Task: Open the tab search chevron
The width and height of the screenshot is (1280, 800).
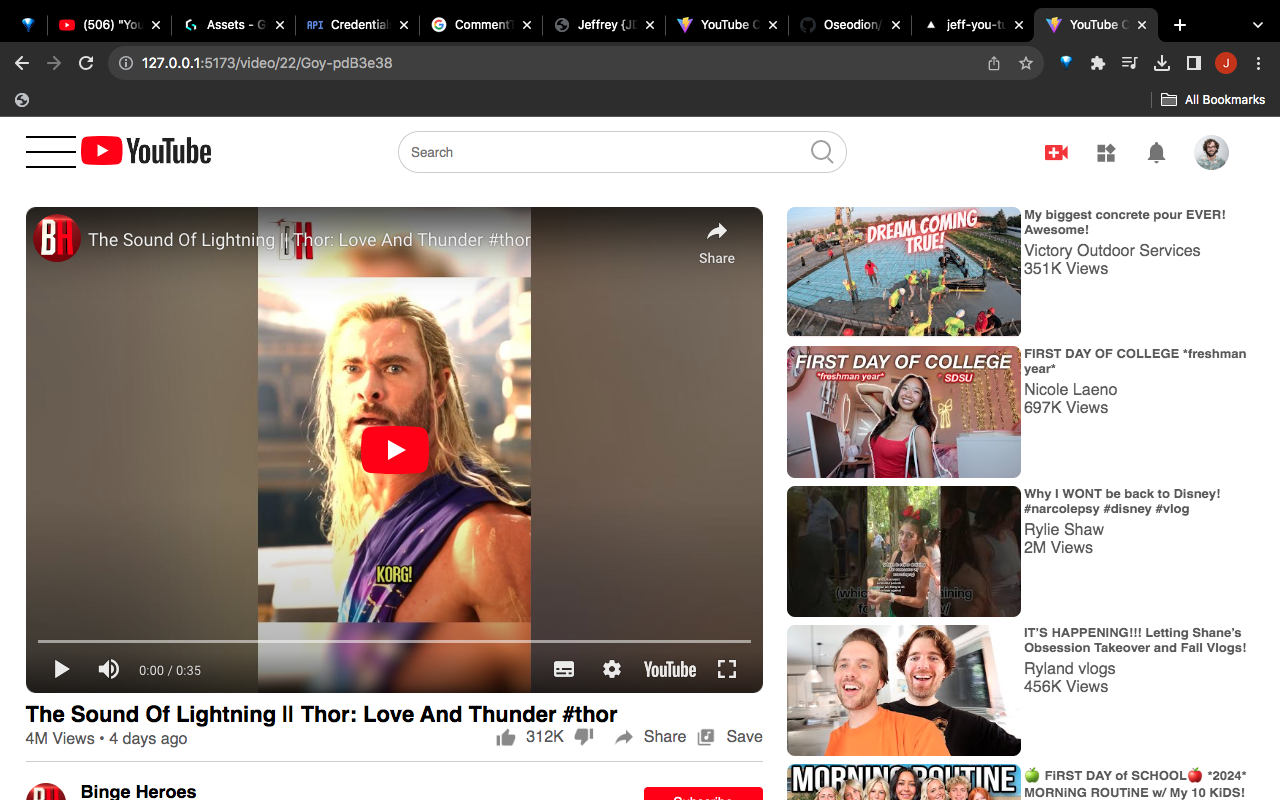Action: (1257, 25)
